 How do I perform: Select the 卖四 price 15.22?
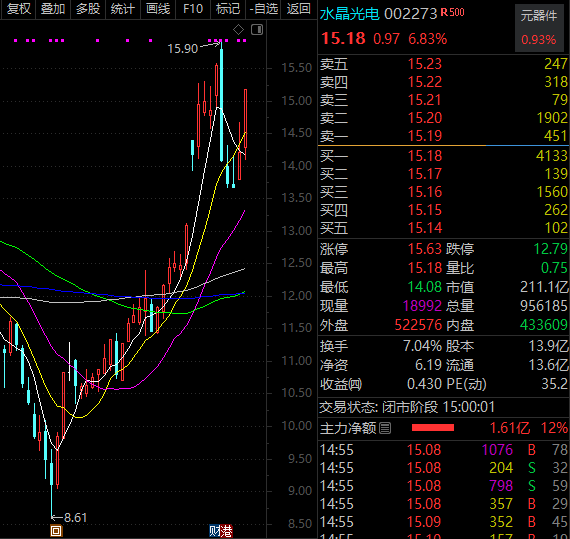pyautogui.click(x=424, y=82)
